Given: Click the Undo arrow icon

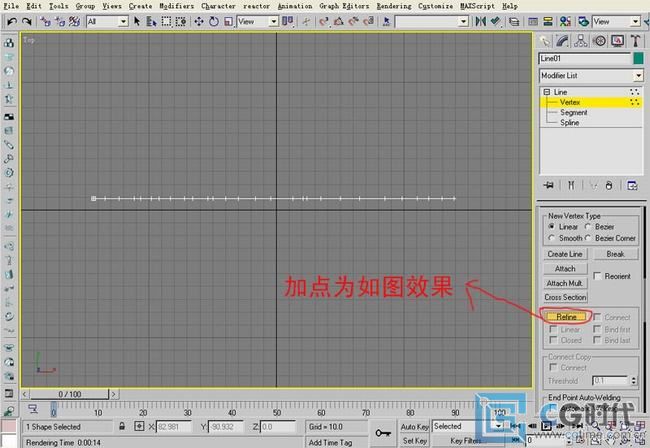Looking at the screenshot, I should point(12,21).
